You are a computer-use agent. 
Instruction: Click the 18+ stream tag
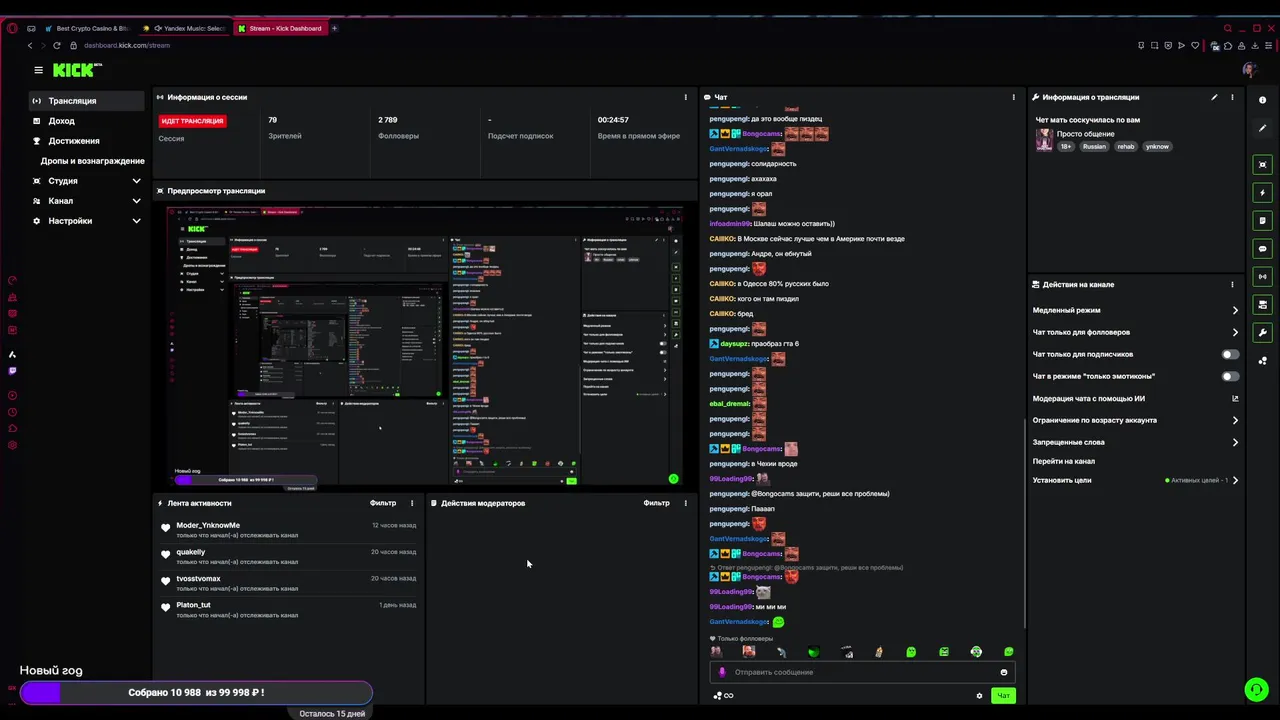[x=1066, y=146]
